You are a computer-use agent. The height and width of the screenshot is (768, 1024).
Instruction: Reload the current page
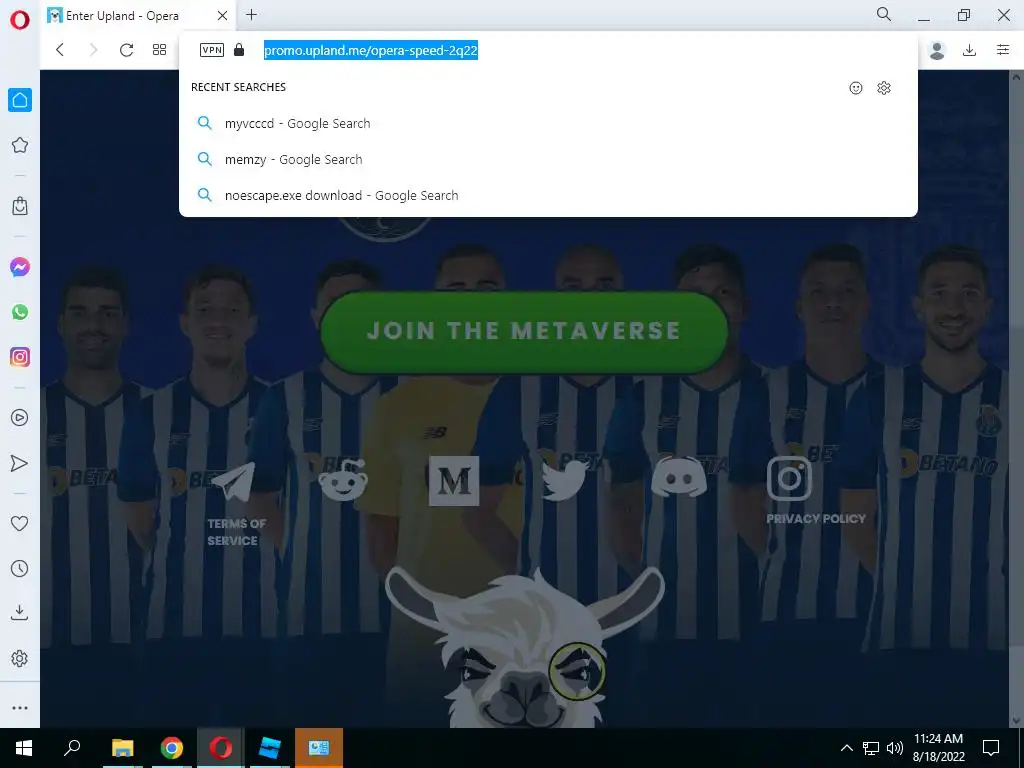click(126, 50)
